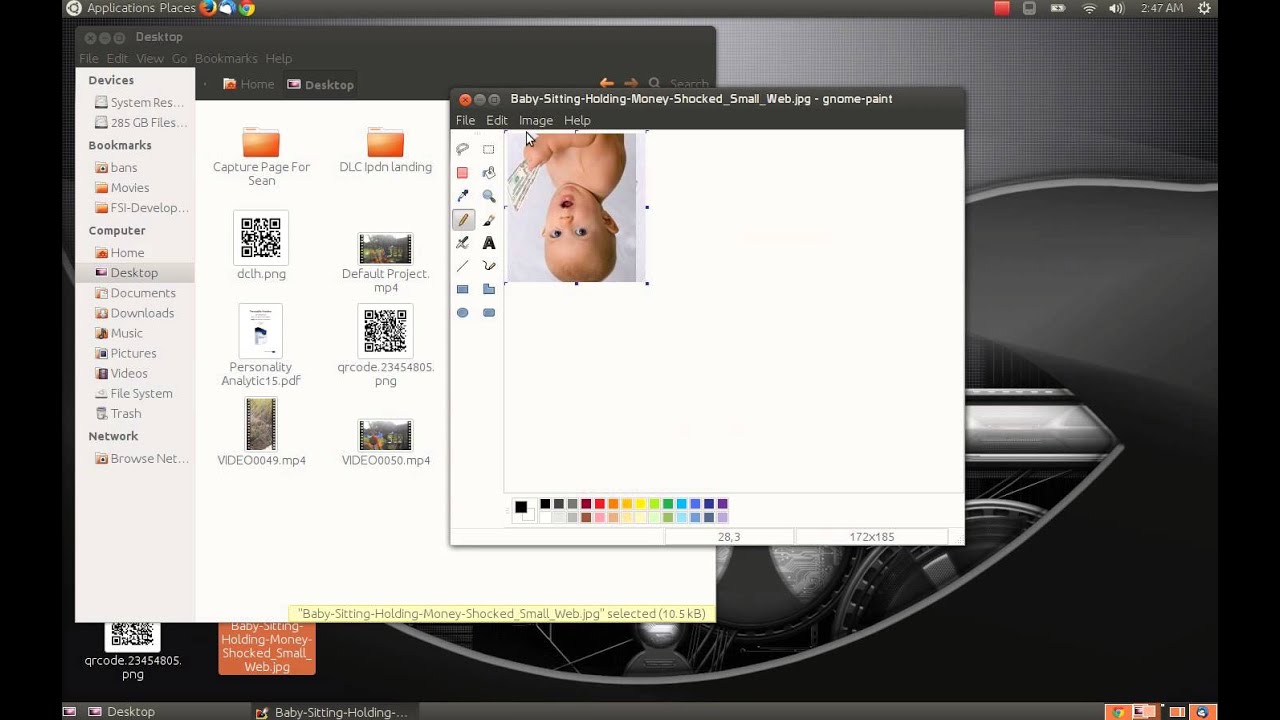Open gnome-paint Image menu
This screenshot has width=1280, height=720.
coord(535,120)
